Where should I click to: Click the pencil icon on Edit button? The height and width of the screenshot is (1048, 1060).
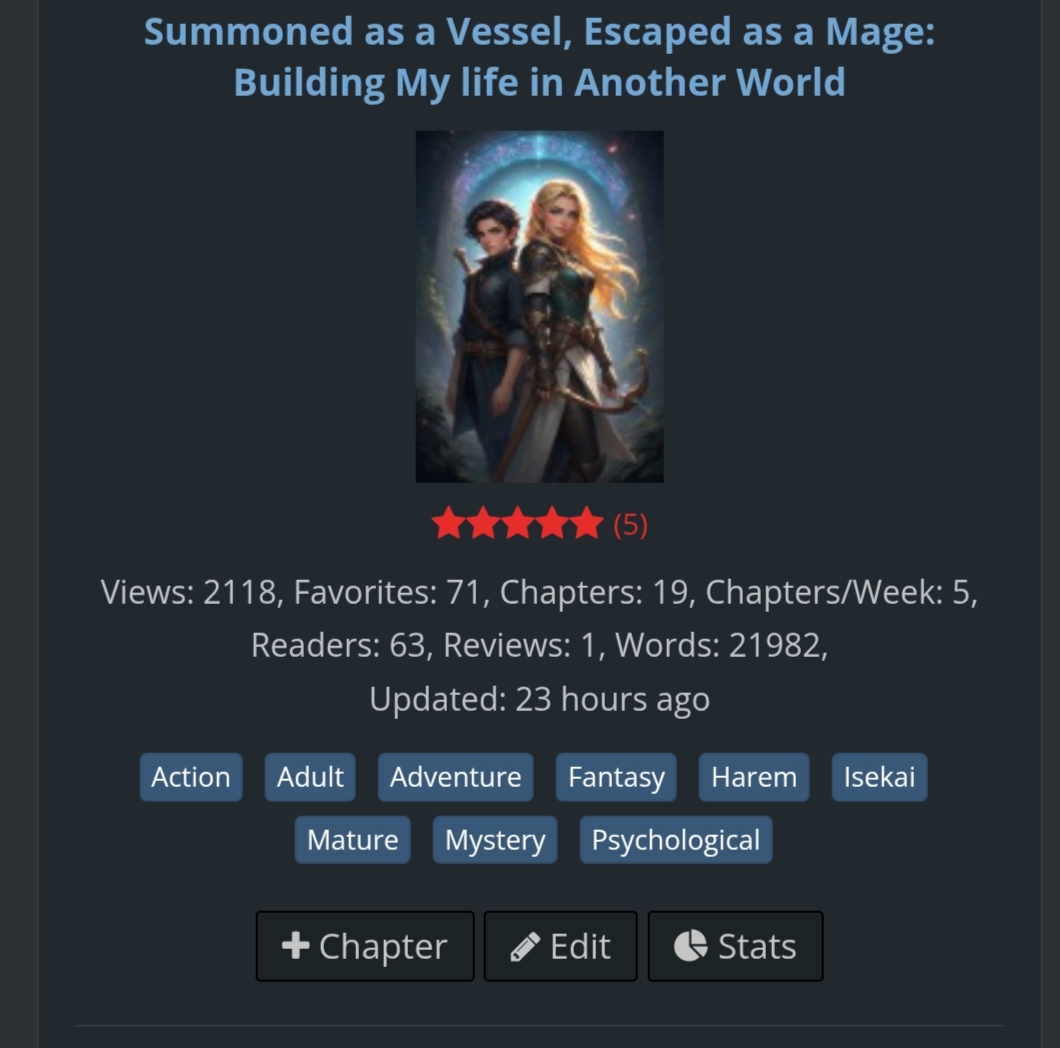[525, 947]
